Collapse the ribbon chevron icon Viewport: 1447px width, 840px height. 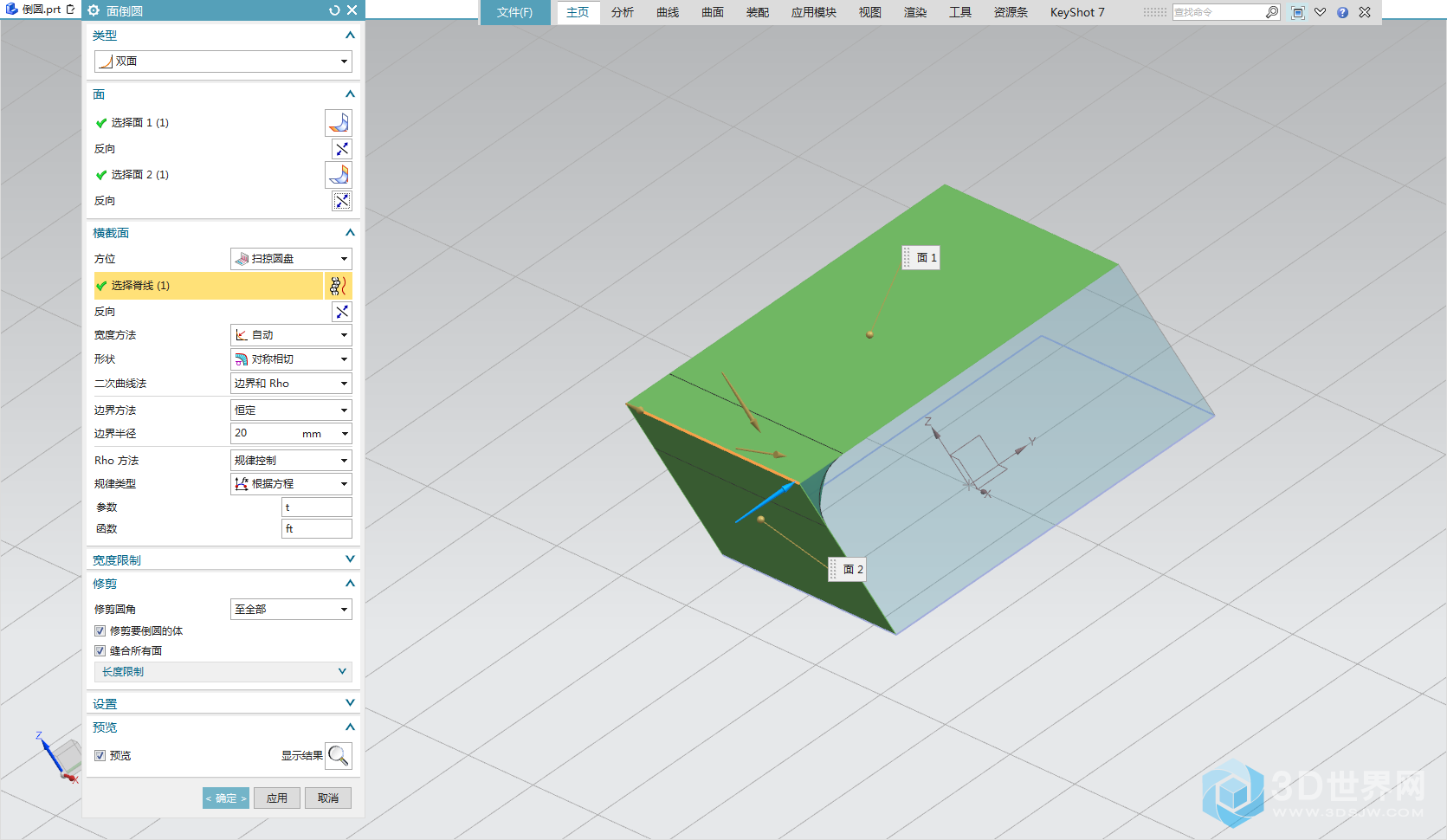1320,12
